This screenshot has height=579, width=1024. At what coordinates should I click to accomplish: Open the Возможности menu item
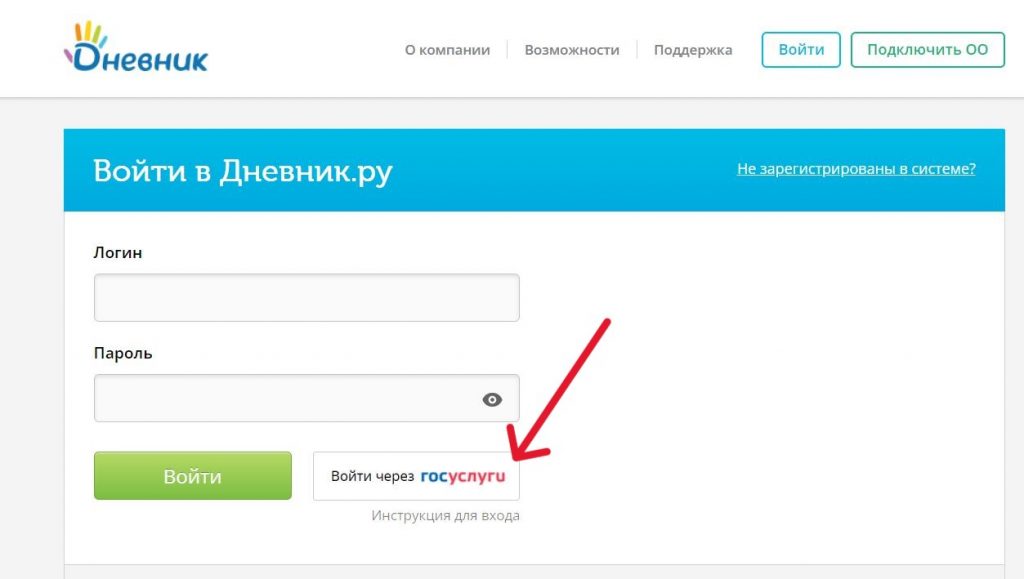tap(572, 50)
